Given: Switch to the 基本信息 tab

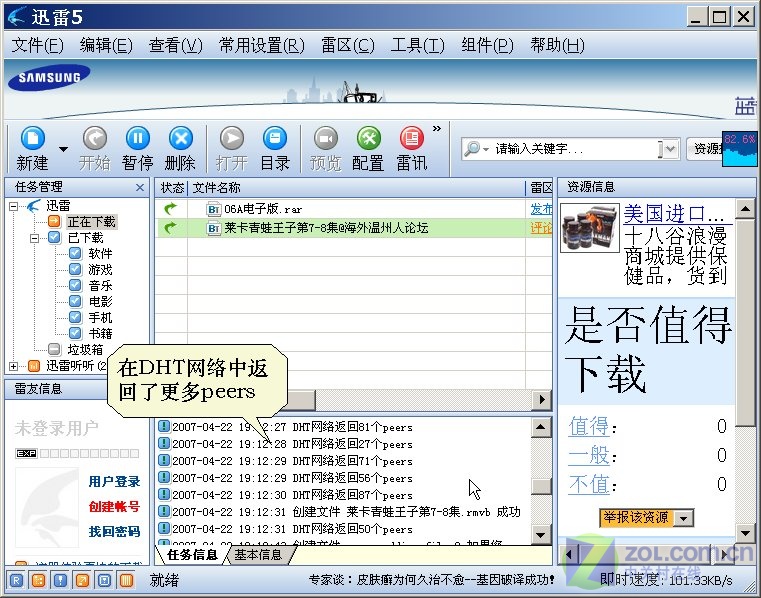Looking at the screenshot, I should [x=258, y=554].
